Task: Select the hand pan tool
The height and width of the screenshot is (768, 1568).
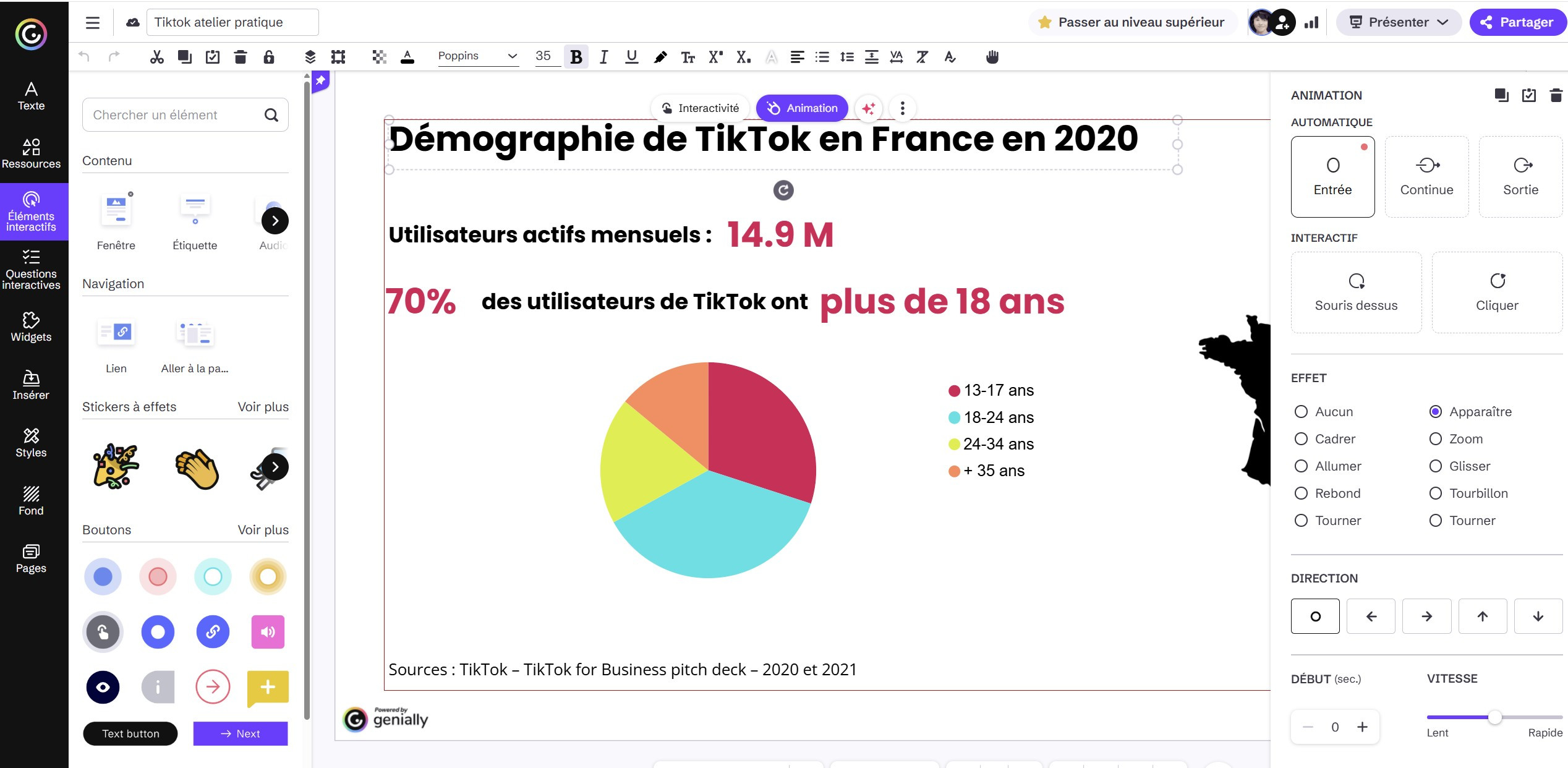Action: pos(992,57)
